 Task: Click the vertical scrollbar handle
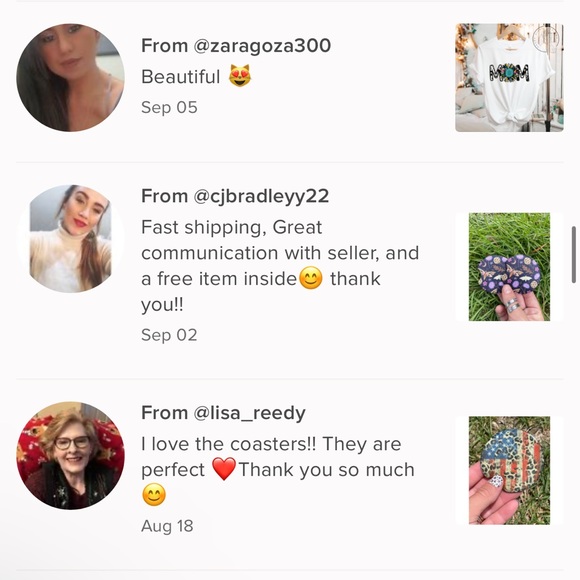pyautogui.click(x=574, y=254)
